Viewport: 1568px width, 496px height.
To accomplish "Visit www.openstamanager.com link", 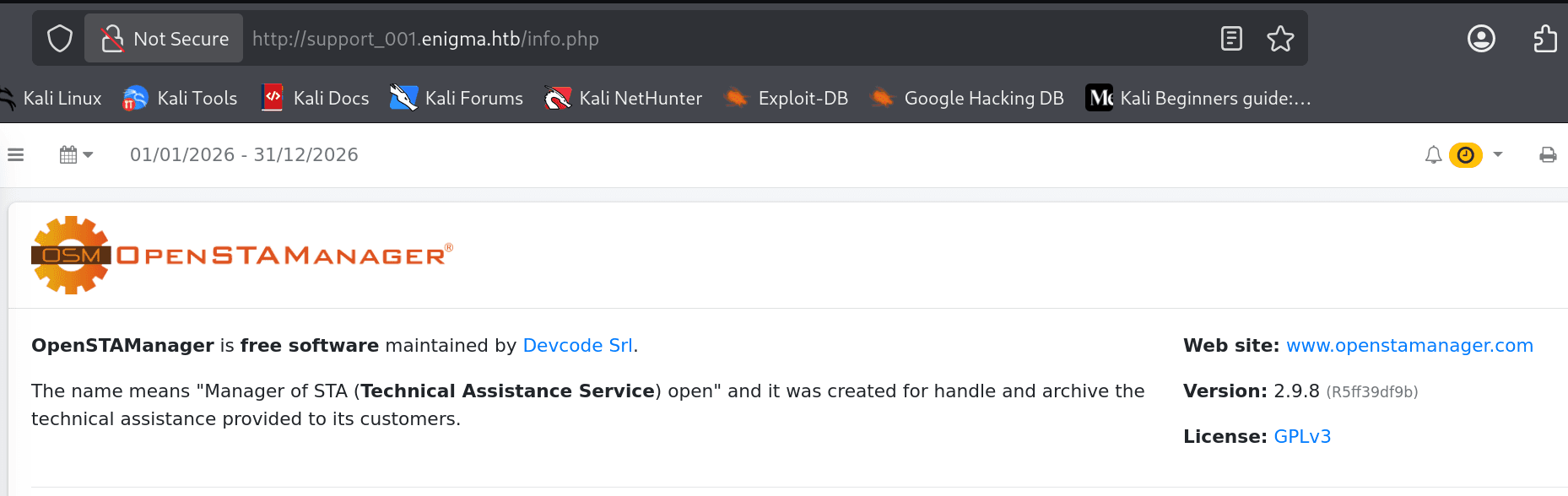I will pos(1409,345).
